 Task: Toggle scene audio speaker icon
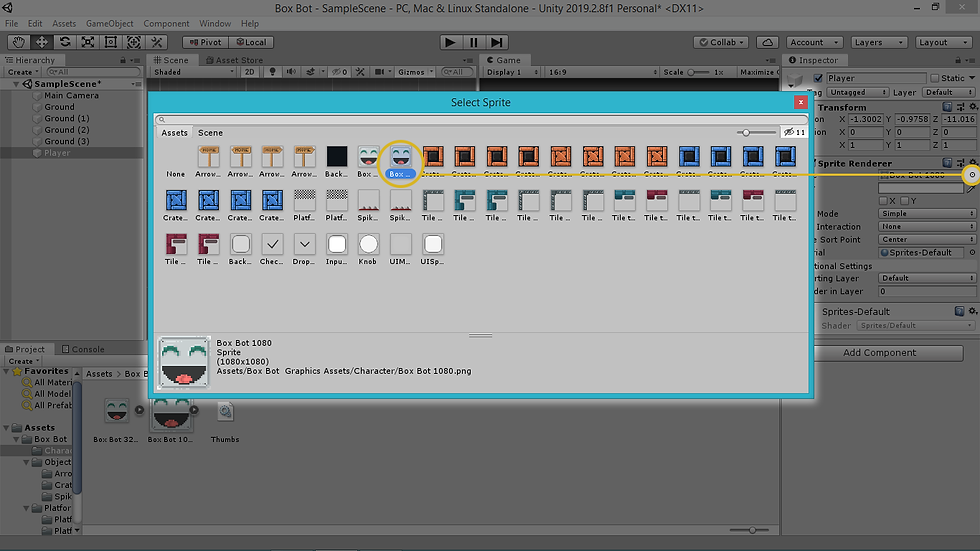[x=291, y=72]
